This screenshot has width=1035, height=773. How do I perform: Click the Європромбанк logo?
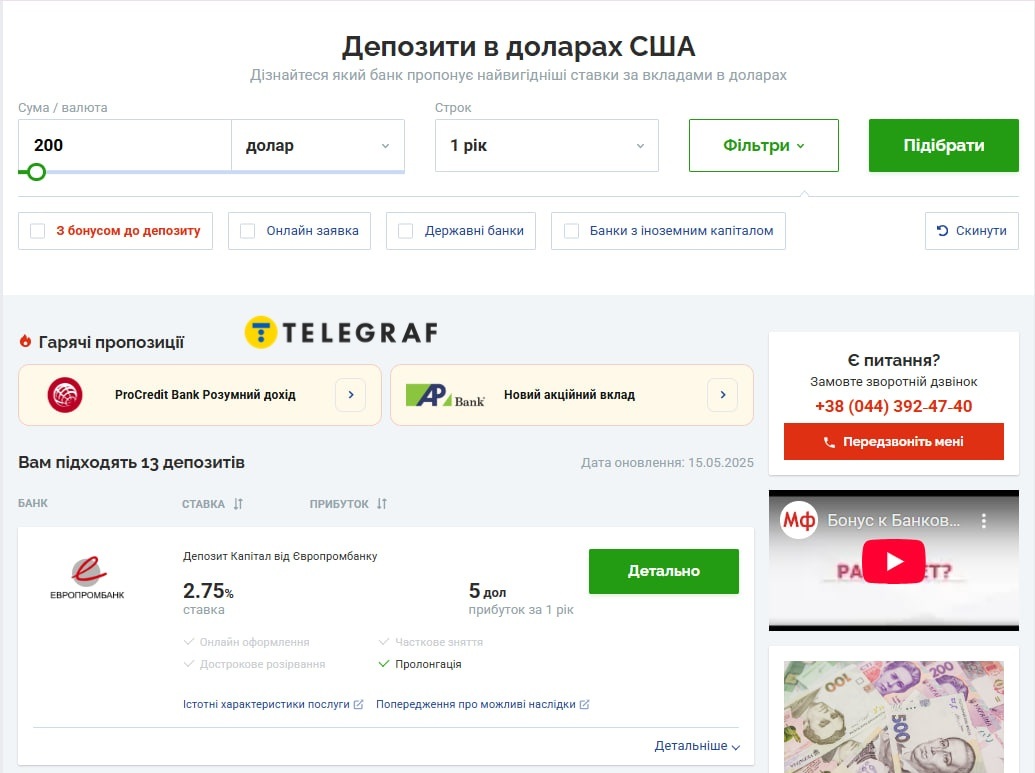(x=87, y=577)
